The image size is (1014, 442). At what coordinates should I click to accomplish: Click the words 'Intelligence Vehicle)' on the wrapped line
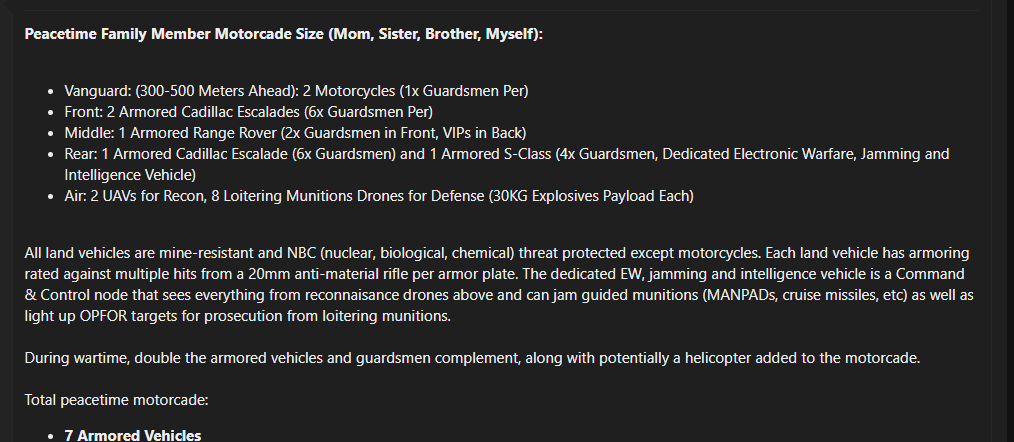[130, 175]
